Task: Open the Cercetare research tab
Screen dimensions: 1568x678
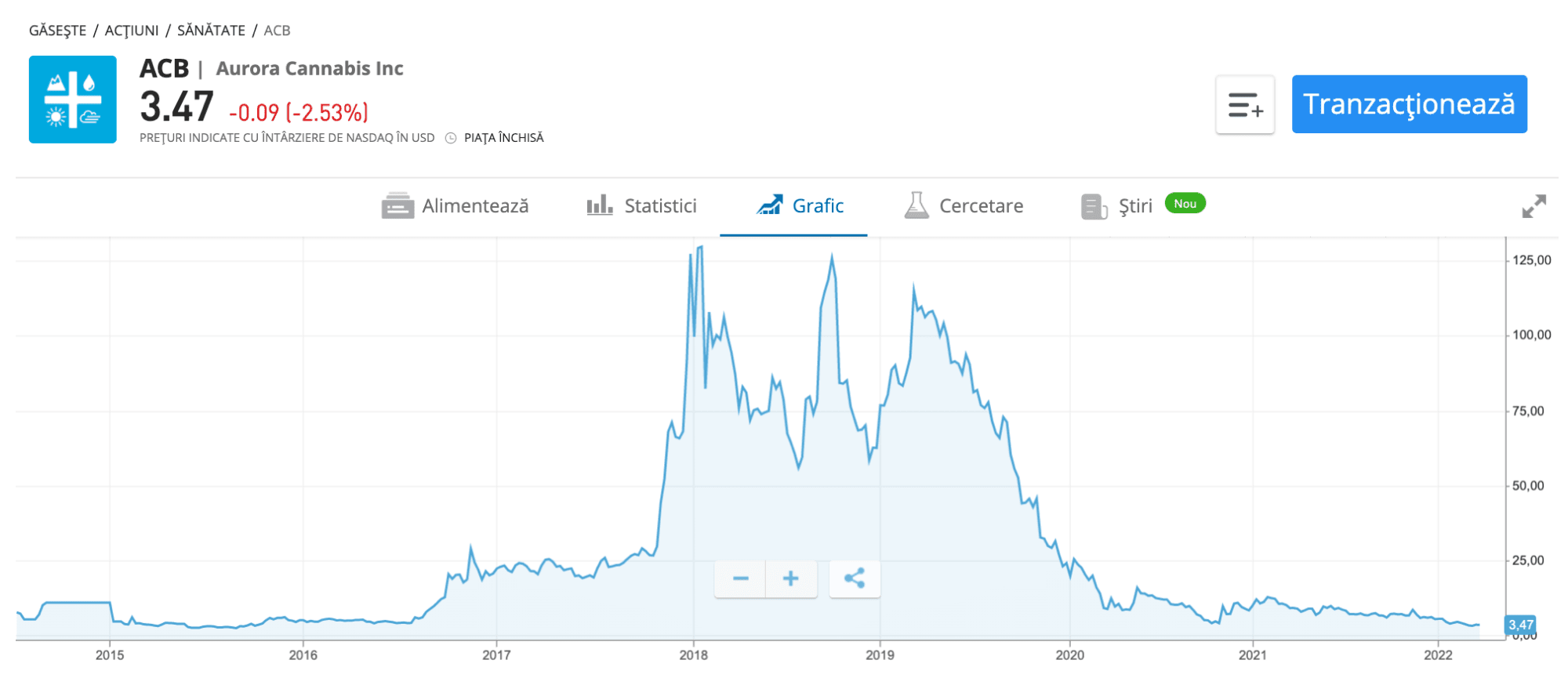Action: [964, 206]
